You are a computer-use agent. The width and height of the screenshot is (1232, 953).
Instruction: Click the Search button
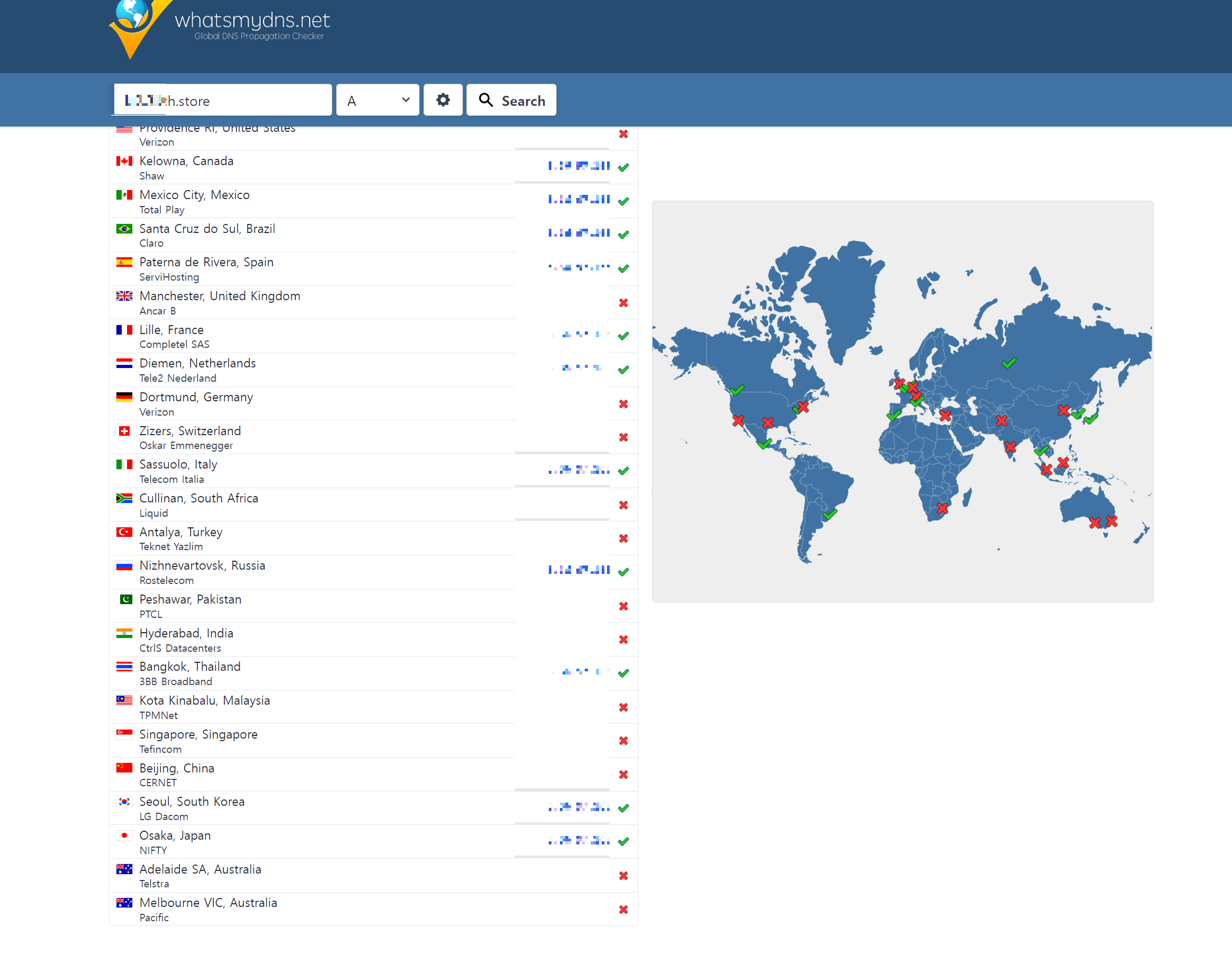click(x=511, y=100)
